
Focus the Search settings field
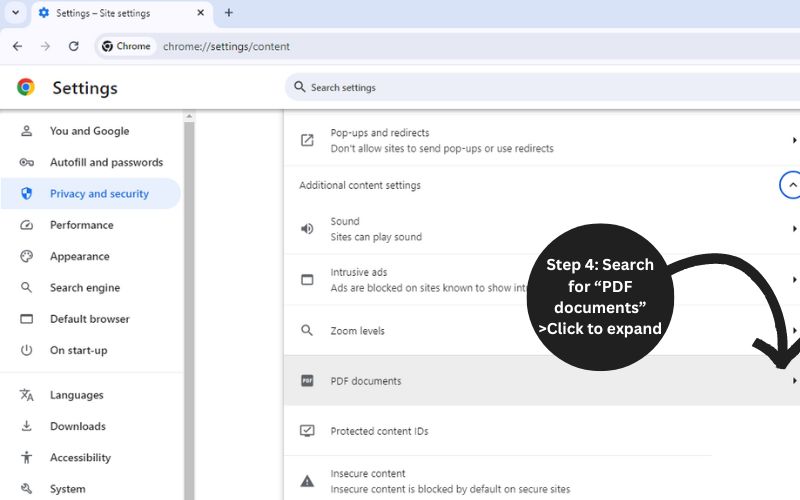(x=542, y=87)
